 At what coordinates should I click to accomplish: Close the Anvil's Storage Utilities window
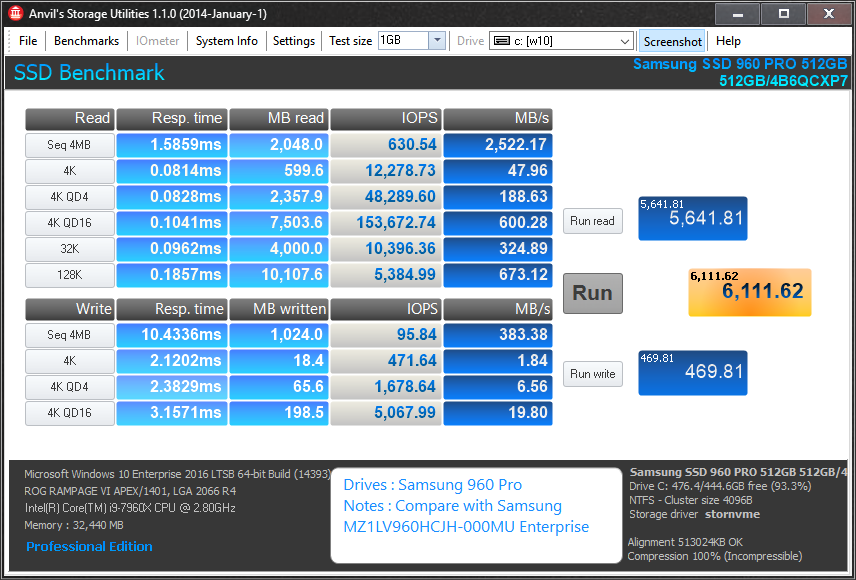click(828, 14)
